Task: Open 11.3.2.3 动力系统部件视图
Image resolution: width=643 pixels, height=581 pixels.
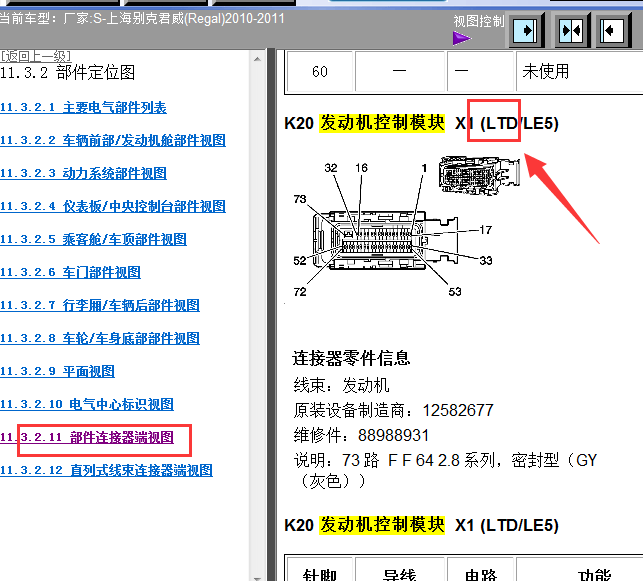Action: (83, 173)
